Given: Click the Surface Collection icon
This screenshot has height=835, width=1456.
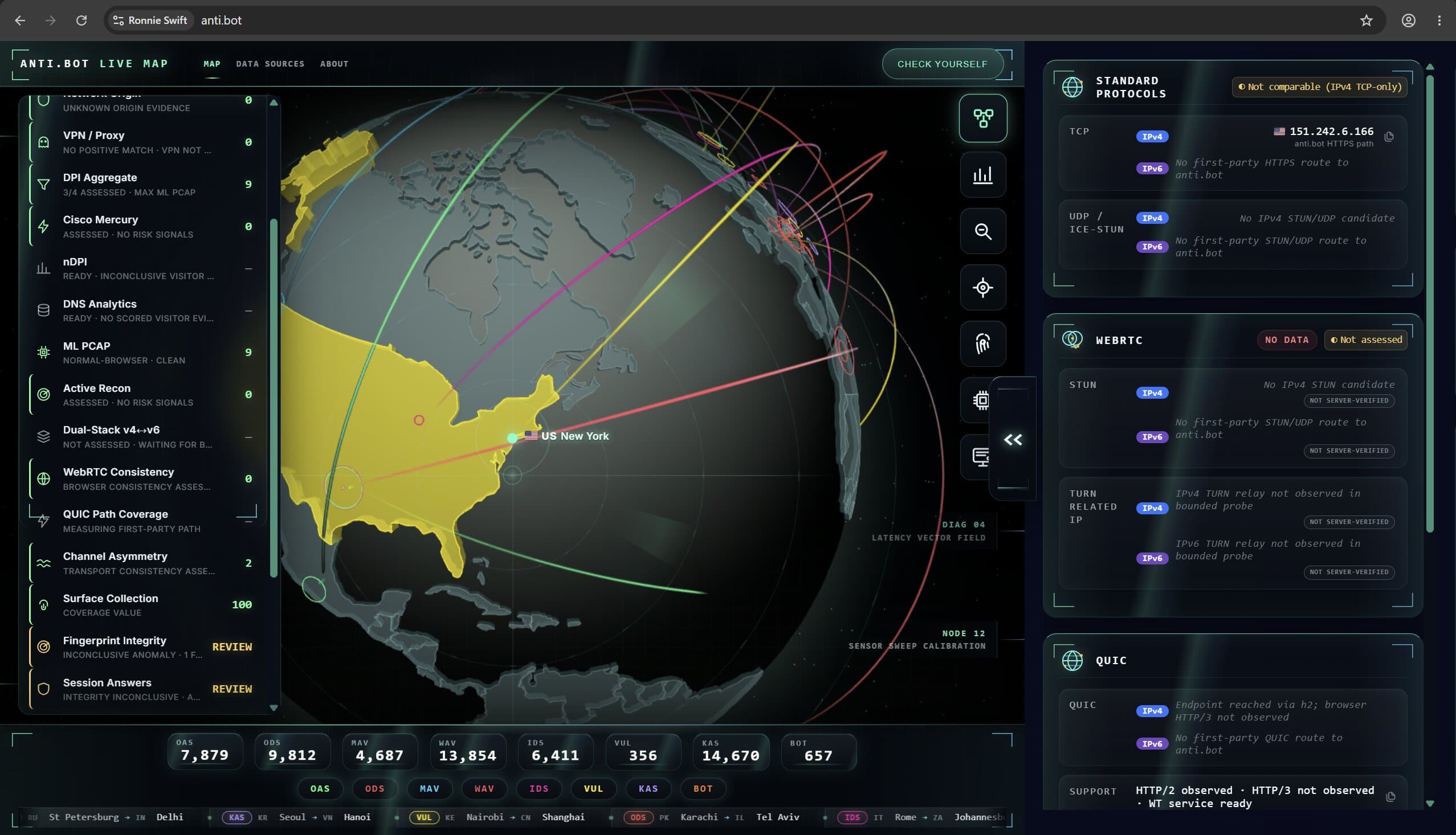Looking at the screenshot, I should 44,605.
